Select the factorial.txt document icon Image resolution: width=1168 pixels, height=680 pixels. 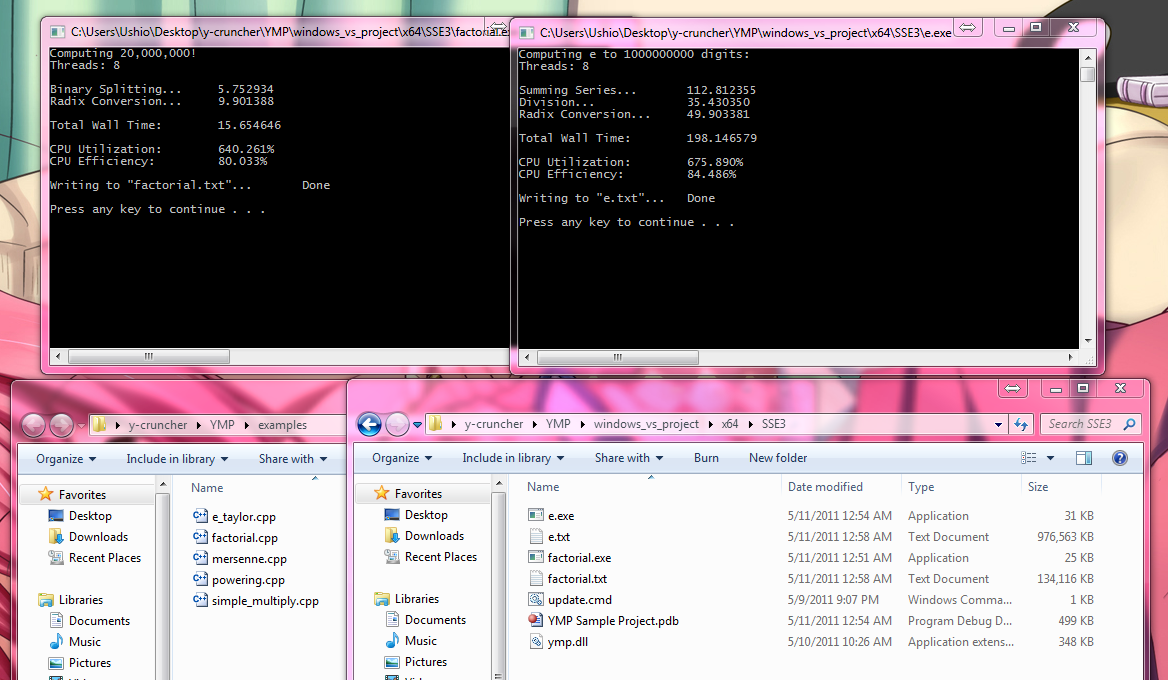pos(536,579)
